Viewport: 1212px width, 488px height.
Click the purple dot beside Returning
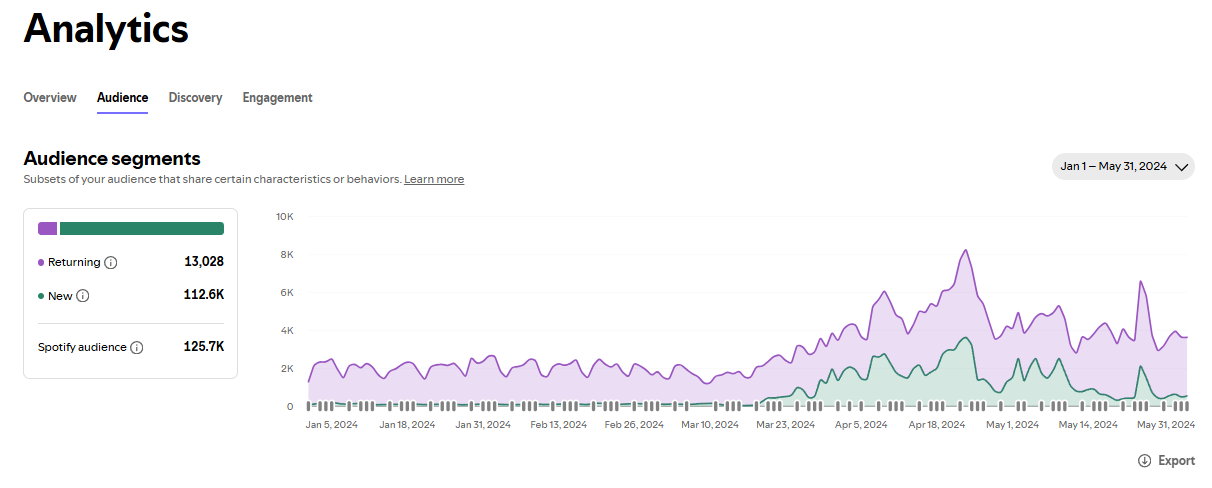[41, 263]
